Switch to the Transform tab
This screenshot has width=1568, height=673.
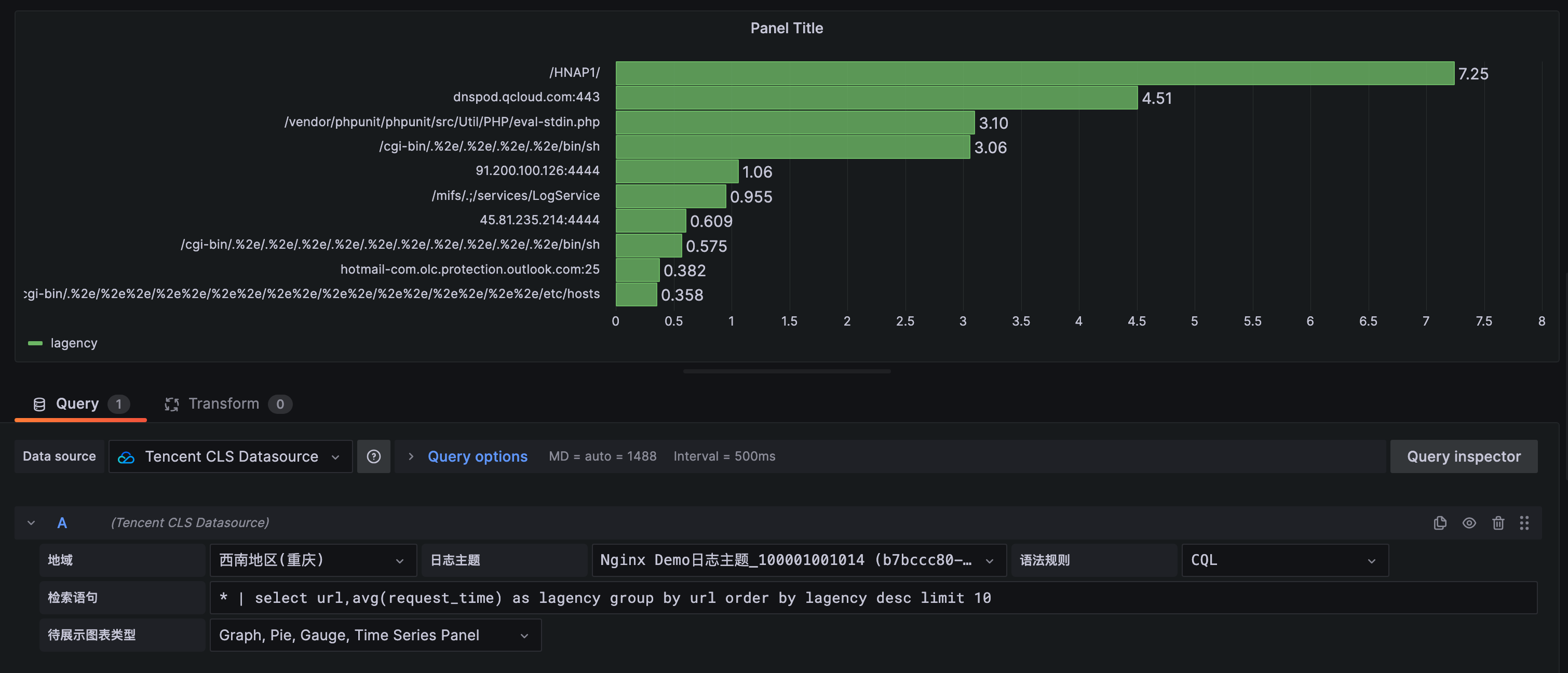pyautogui.click(x=223, y=404)
